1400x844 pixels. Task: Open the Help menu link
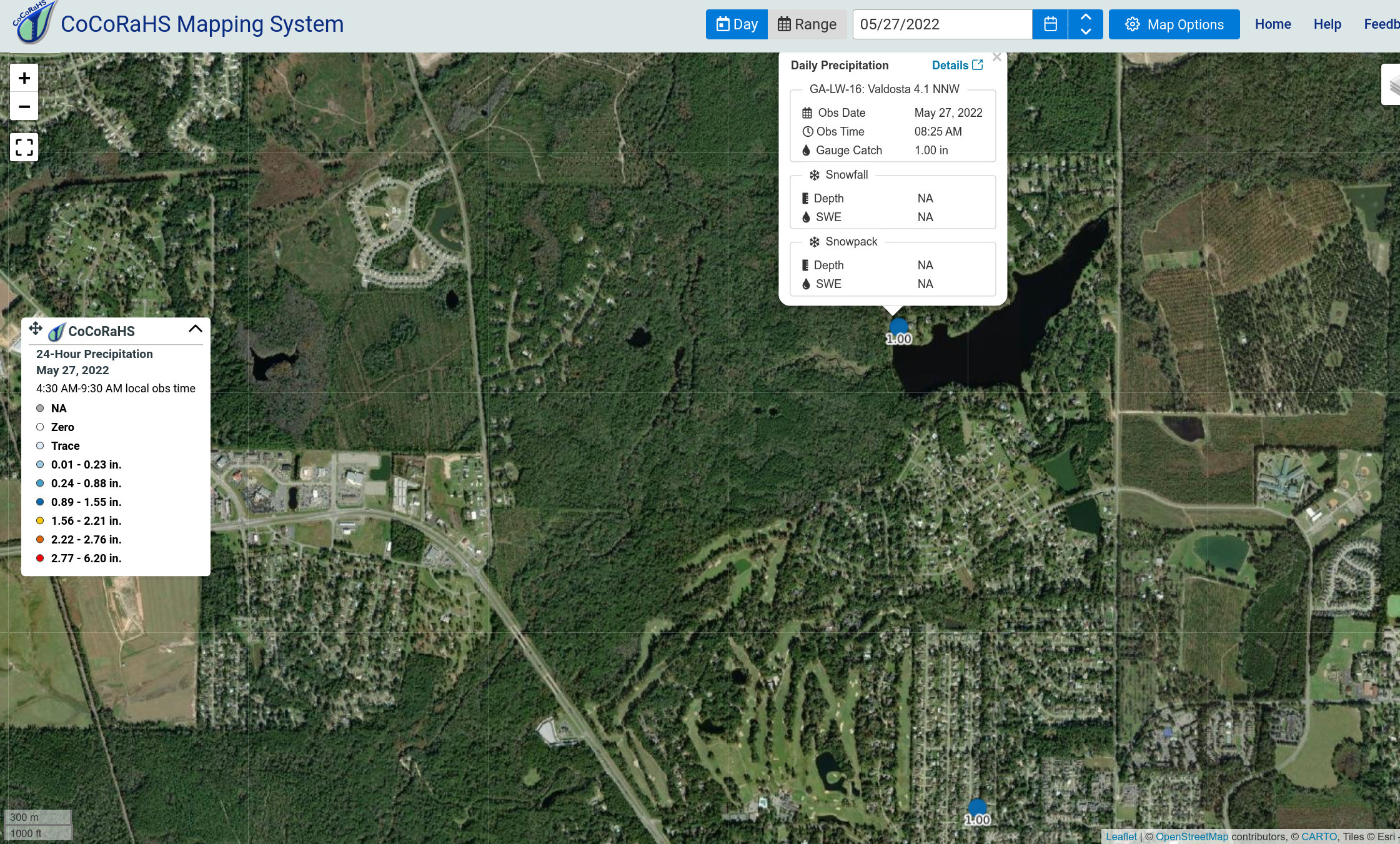pos(1327,24)
